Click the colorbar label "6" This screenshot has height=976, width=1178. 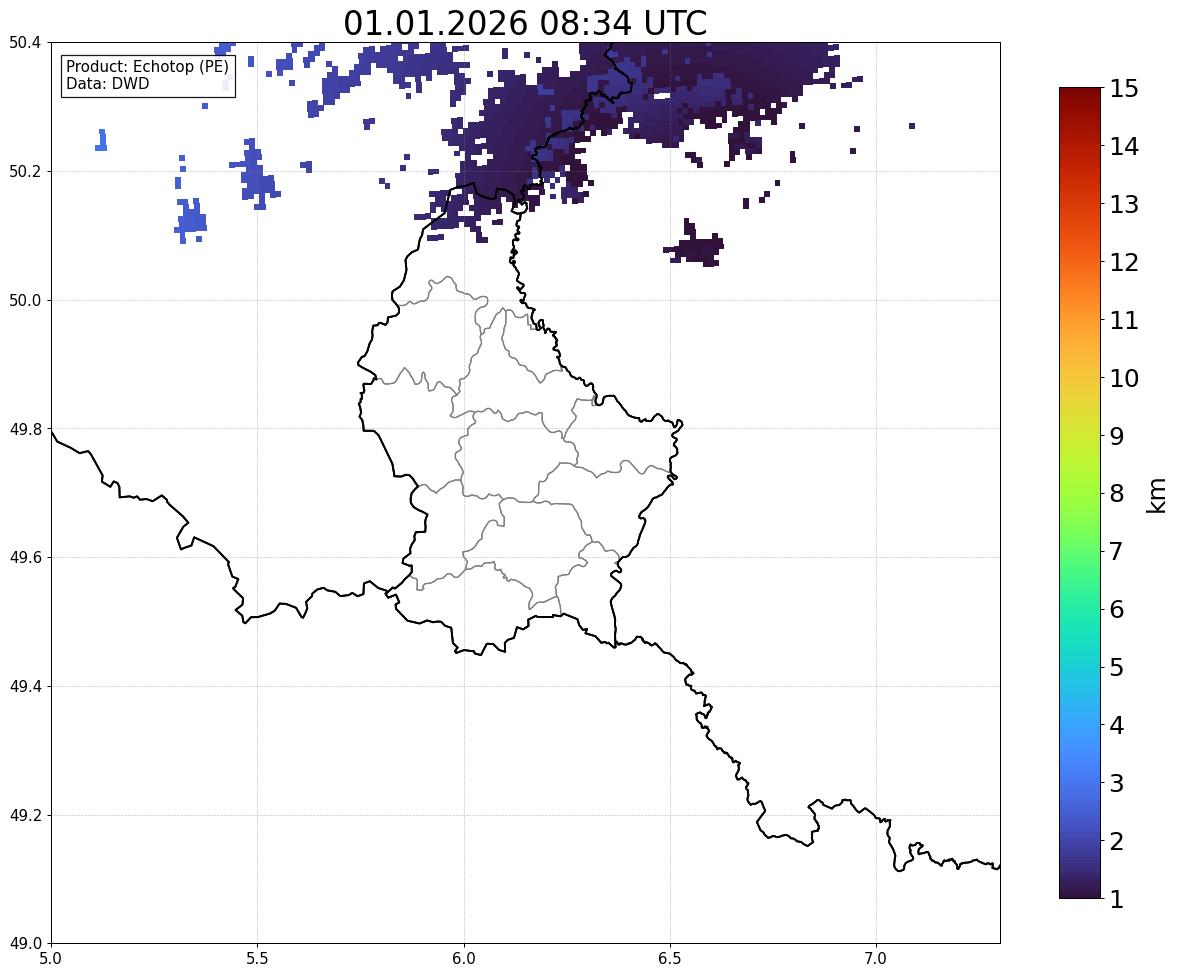point(1117,609)
